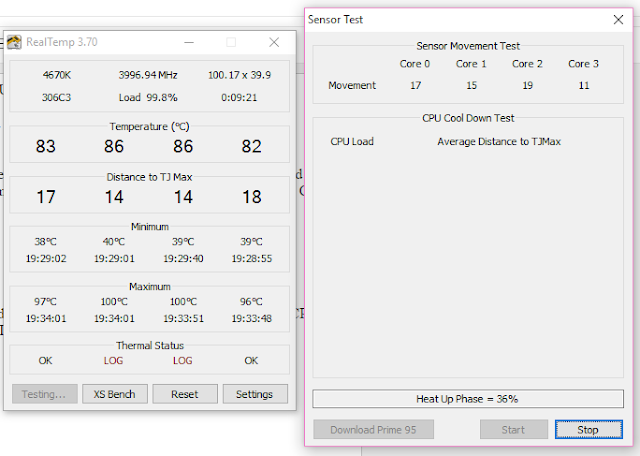Click the CPU Load column label
The width and height of the screenshot is (640, 456).
tap(352, 141)
